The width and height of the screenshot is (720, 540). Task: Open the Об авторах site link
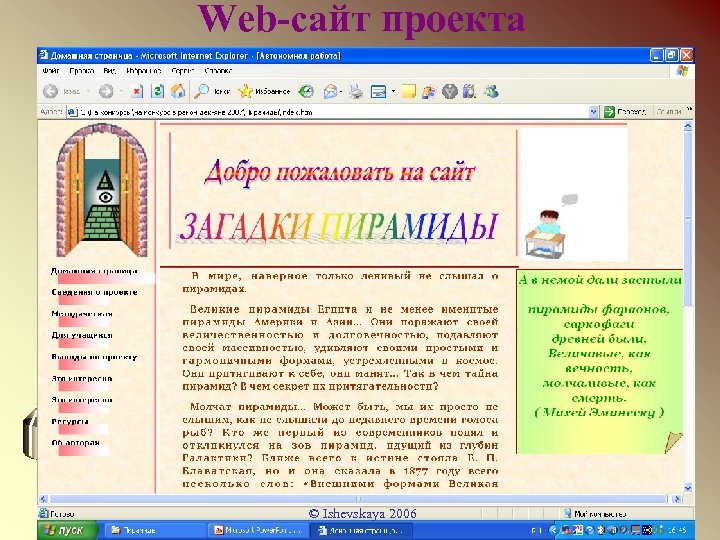tap(76, 443)
